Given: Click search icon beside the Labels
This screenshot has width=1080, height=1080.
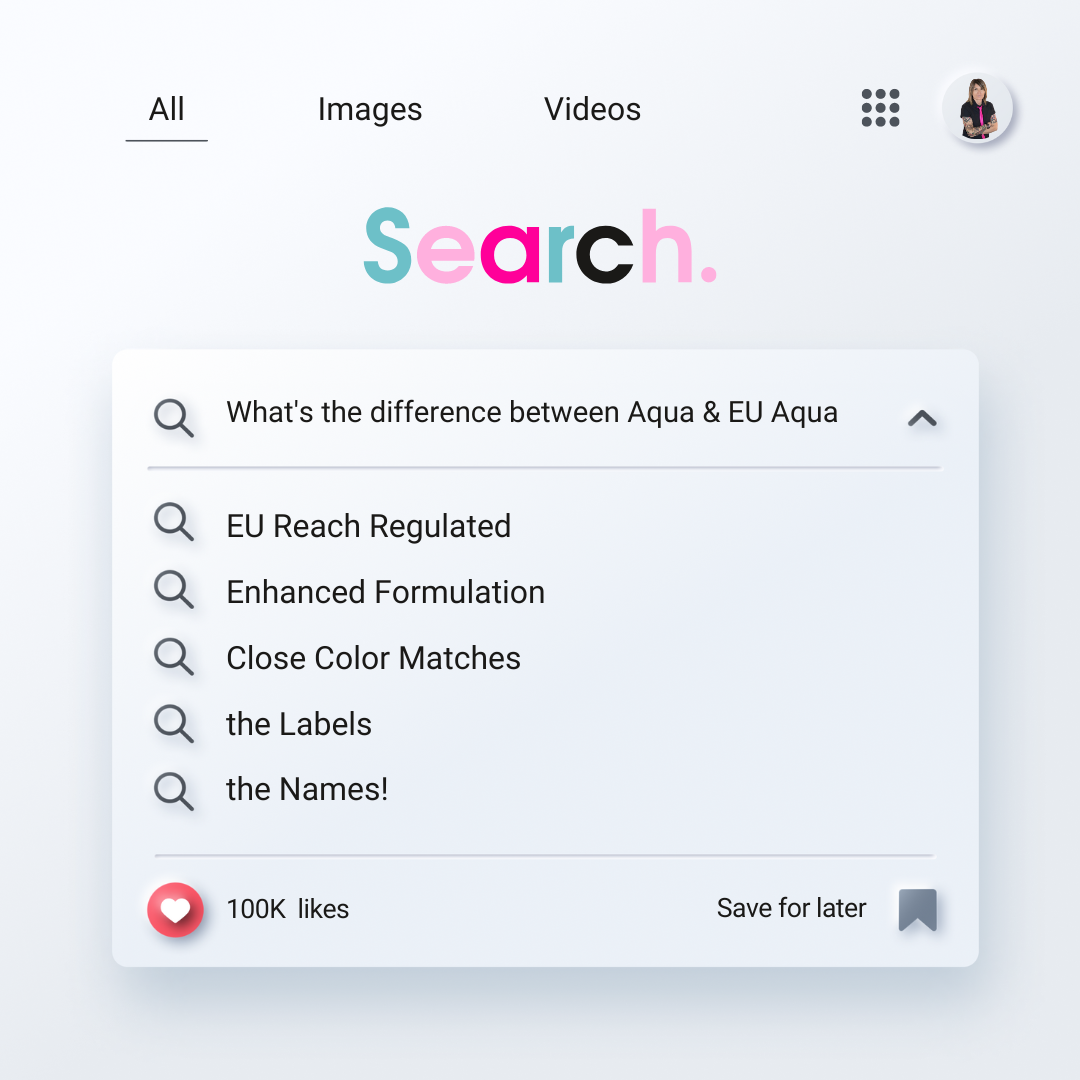Looking at the screenshot, I should [x=173, y=723].
